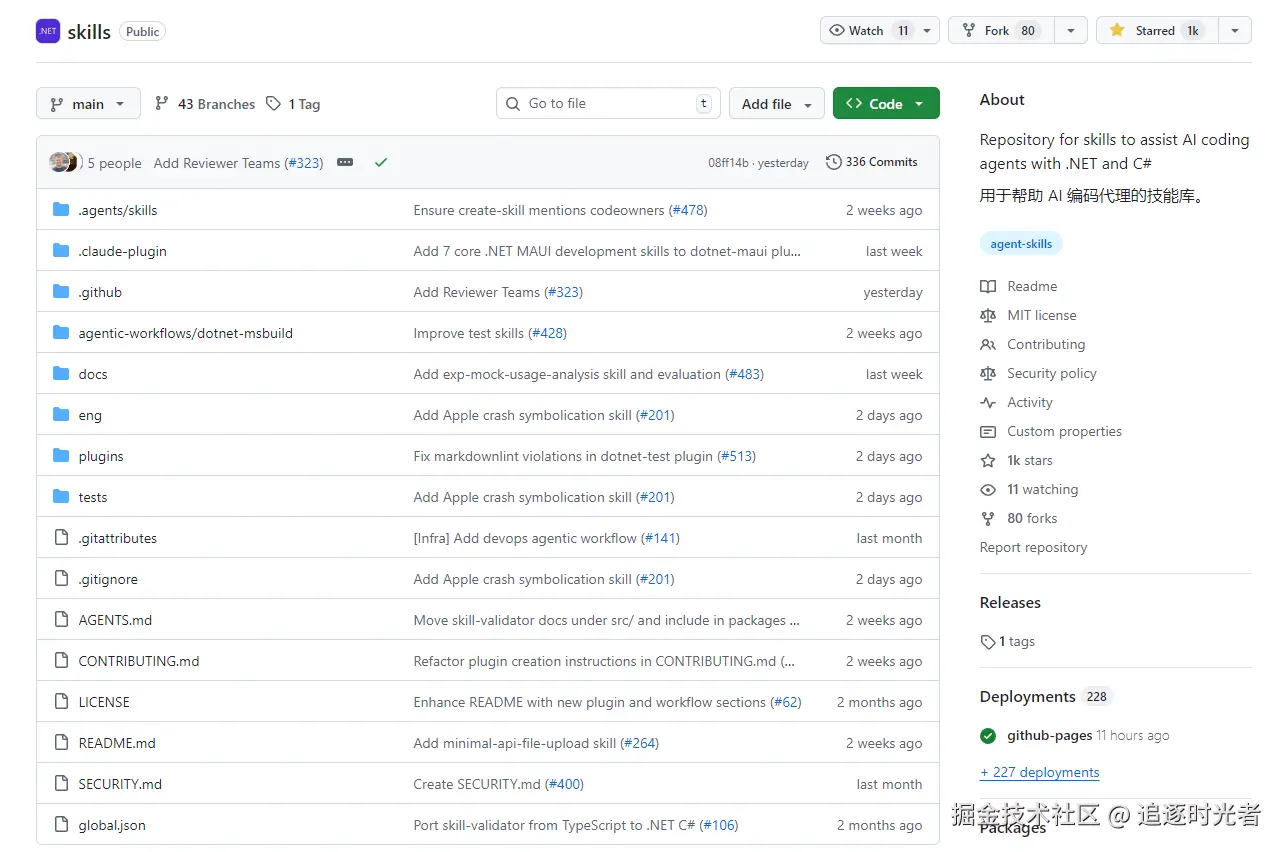The height and width of the screenshot is (852, 1285).
Task: Open the Releases heading link
Action: pyautogui.click(x=1010, y=602)
